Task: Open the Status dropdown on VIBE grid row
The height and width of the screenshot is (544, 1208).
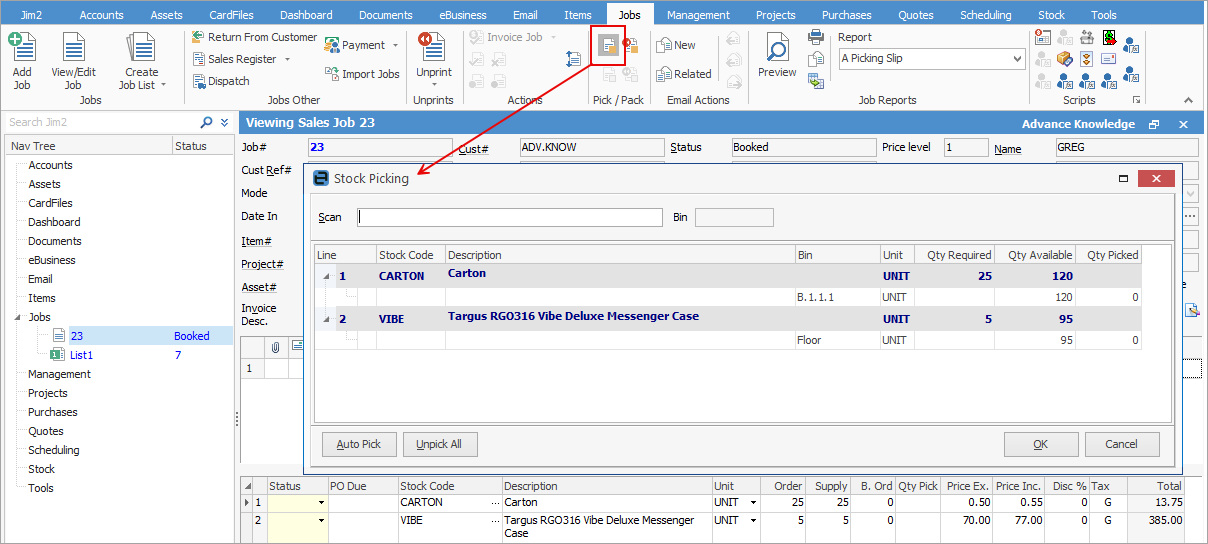Action: click(321, 521)
